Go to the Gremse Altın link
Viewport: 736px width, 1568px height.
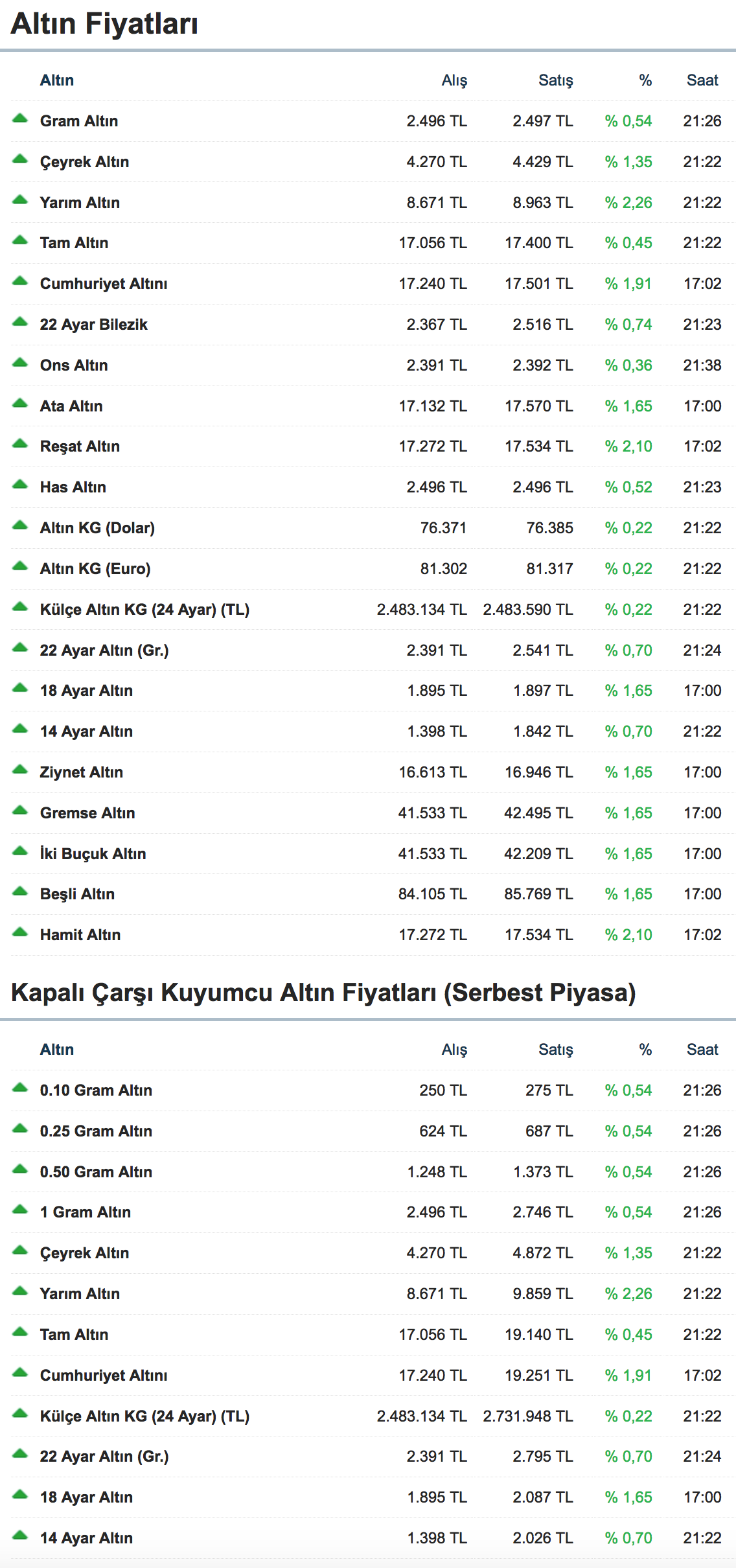pos(87,813)
